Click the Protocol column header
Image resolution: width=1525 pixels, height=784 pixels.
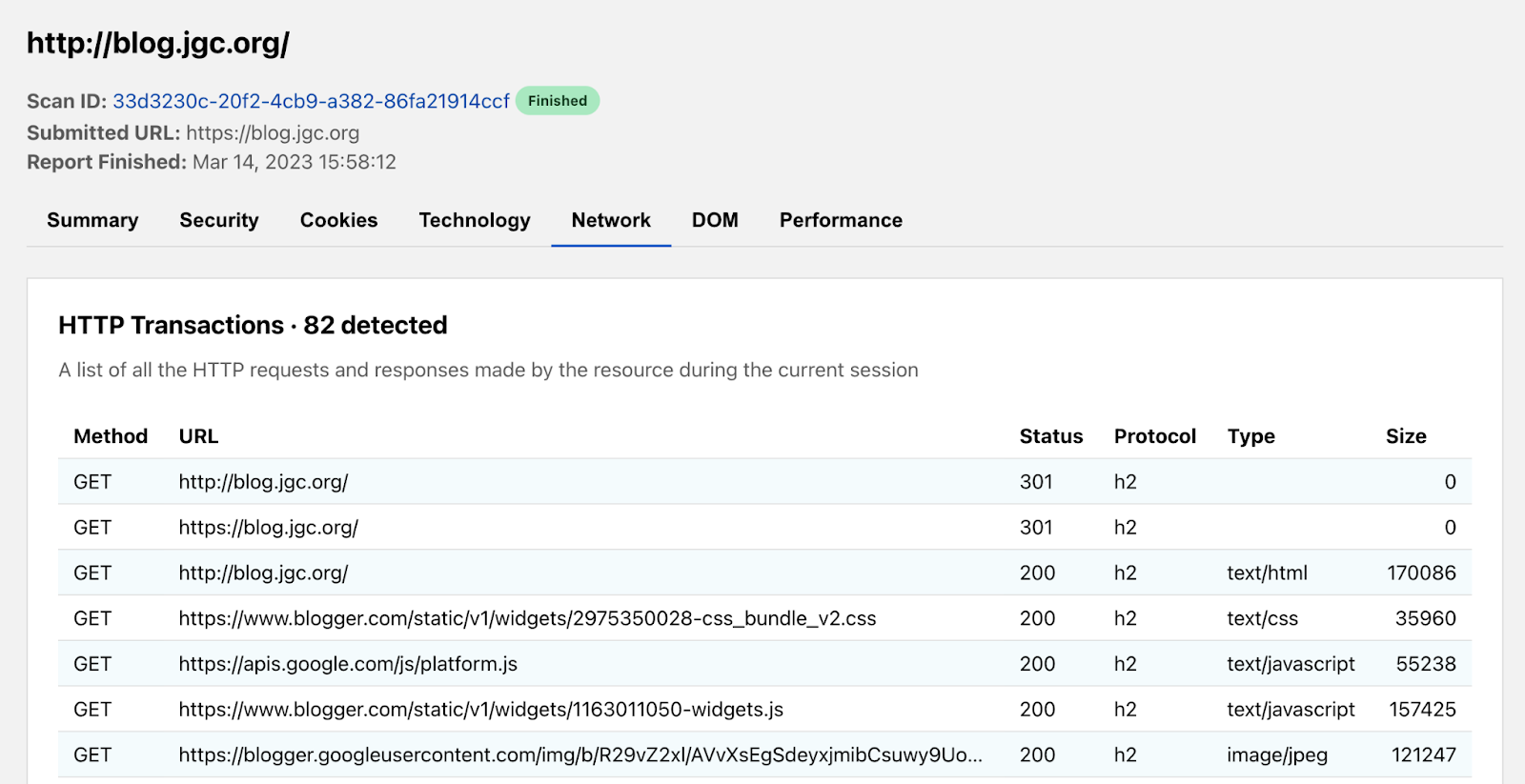click(x=1155, y=436)
